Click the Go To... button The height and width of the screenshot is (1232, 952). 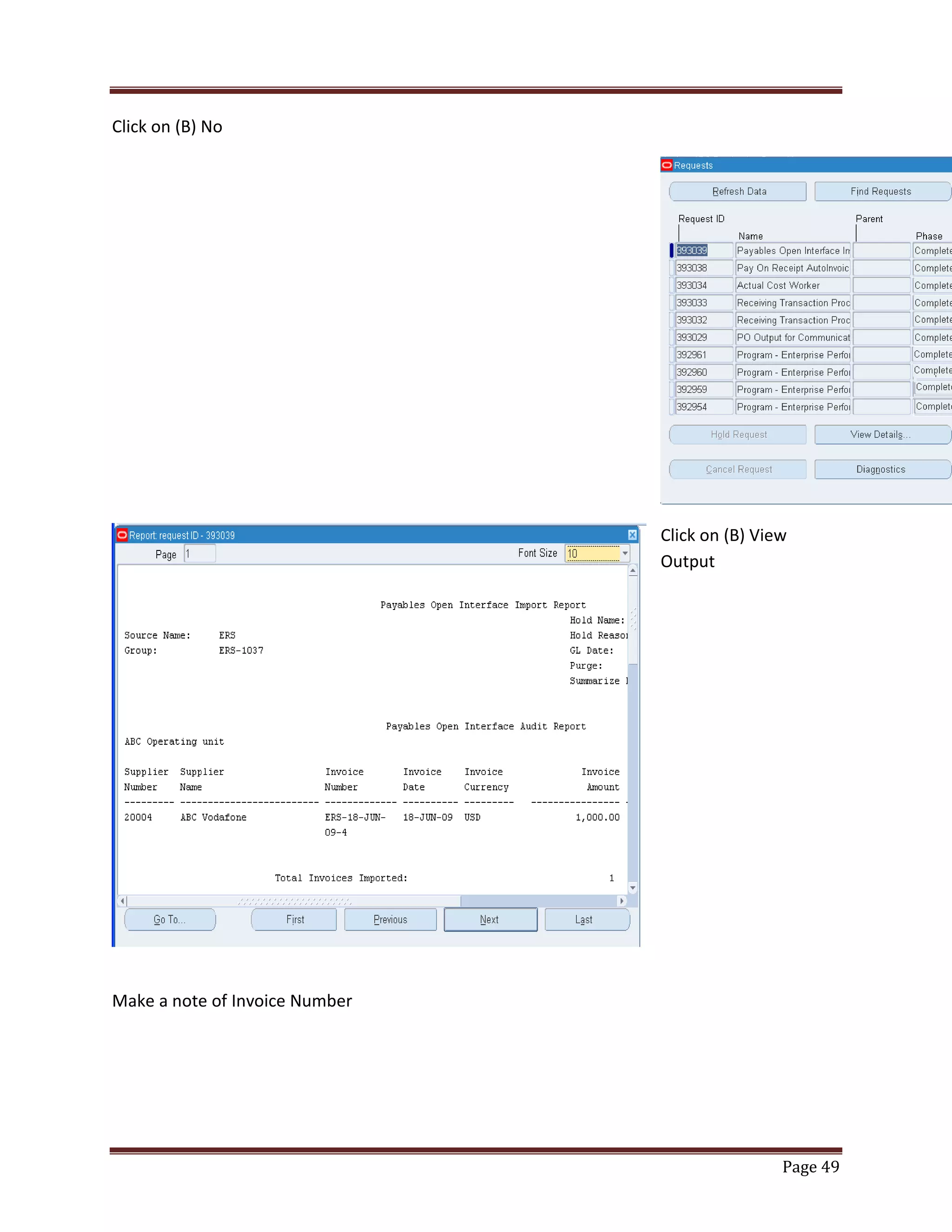(170, 920)
